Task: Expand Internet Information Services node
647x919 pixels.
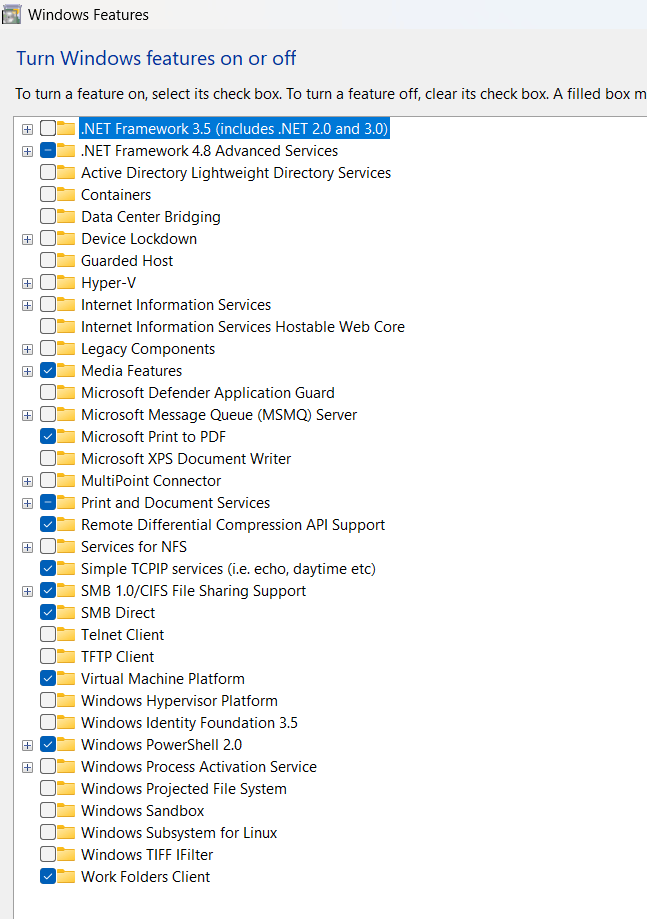Action: click(27, 305)
